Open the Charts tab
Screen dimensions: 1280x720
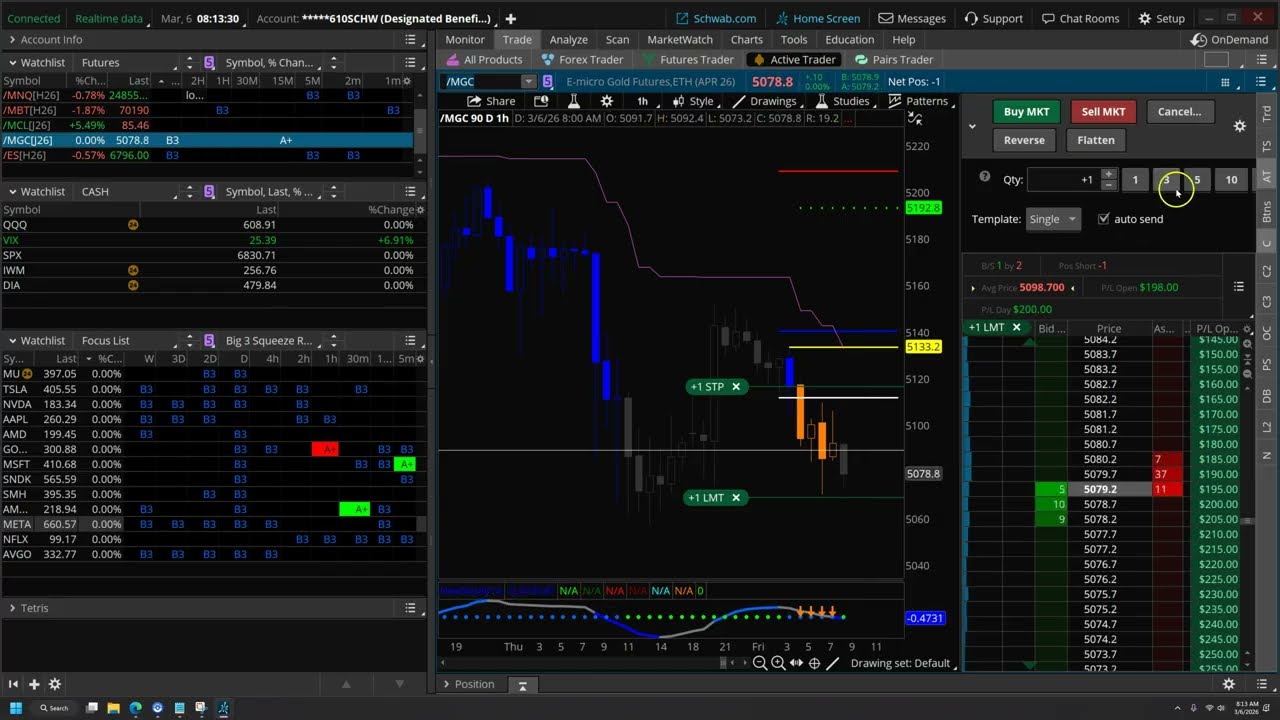click(x=746, y=40)
